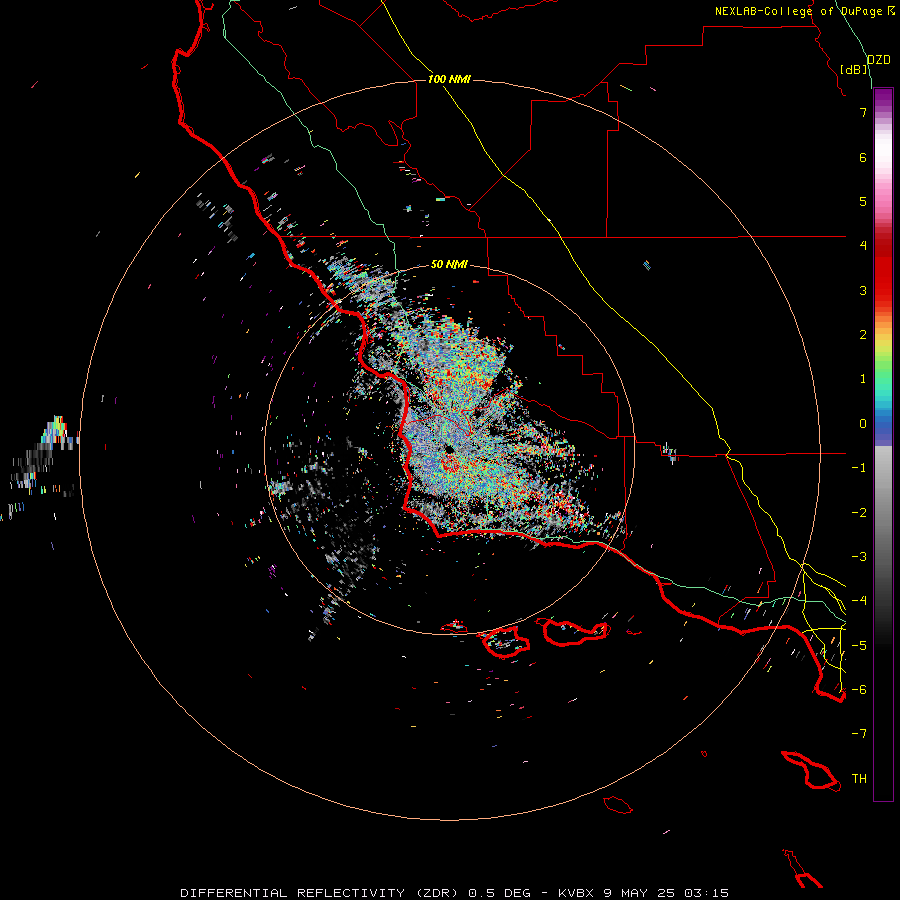The height and width of the screenshot is (900, 900).
Task: Click the 0 dB value on the legend
Action: click(x=863, y=424)
